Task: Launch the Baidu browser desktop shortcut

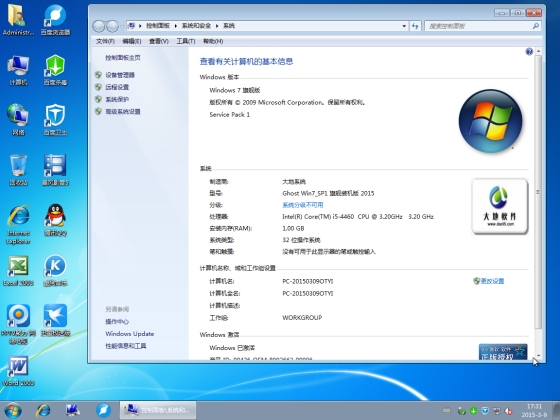Action: click(x=55, y=20)
